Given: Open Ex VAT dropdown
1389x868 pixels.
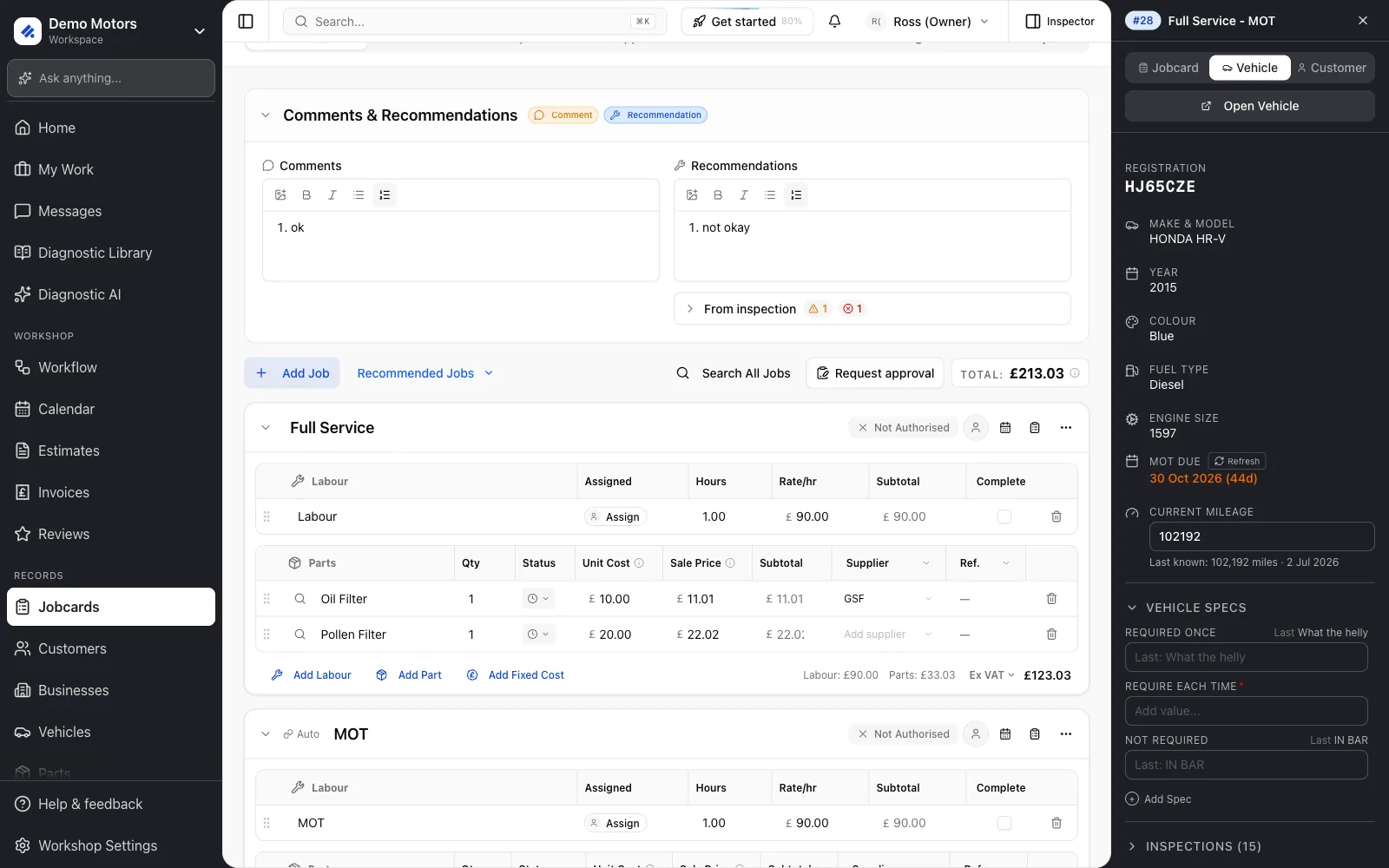Looking at the screenshot, I should click(991, 675).
